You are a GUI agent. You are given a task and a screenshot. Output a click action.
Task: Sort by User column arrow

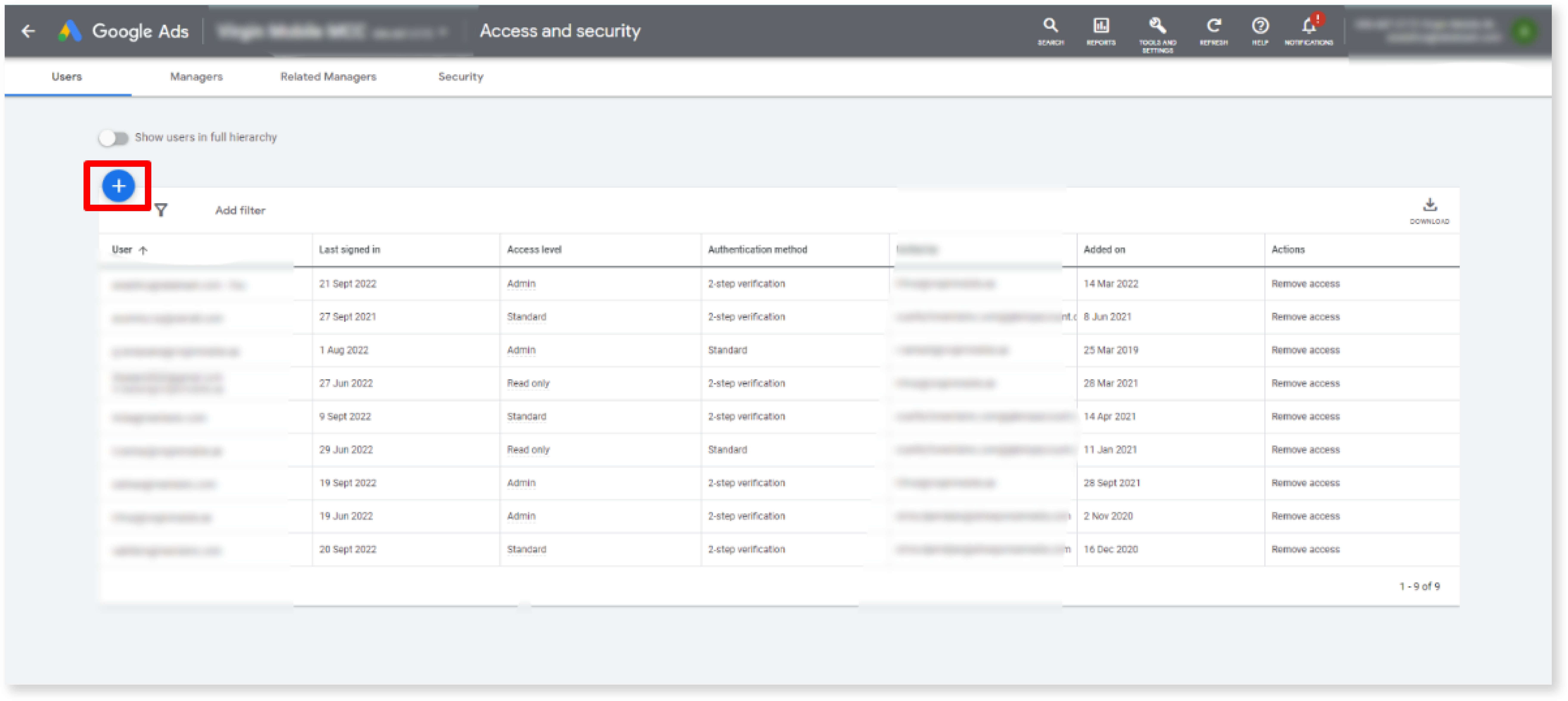(143, 250)
